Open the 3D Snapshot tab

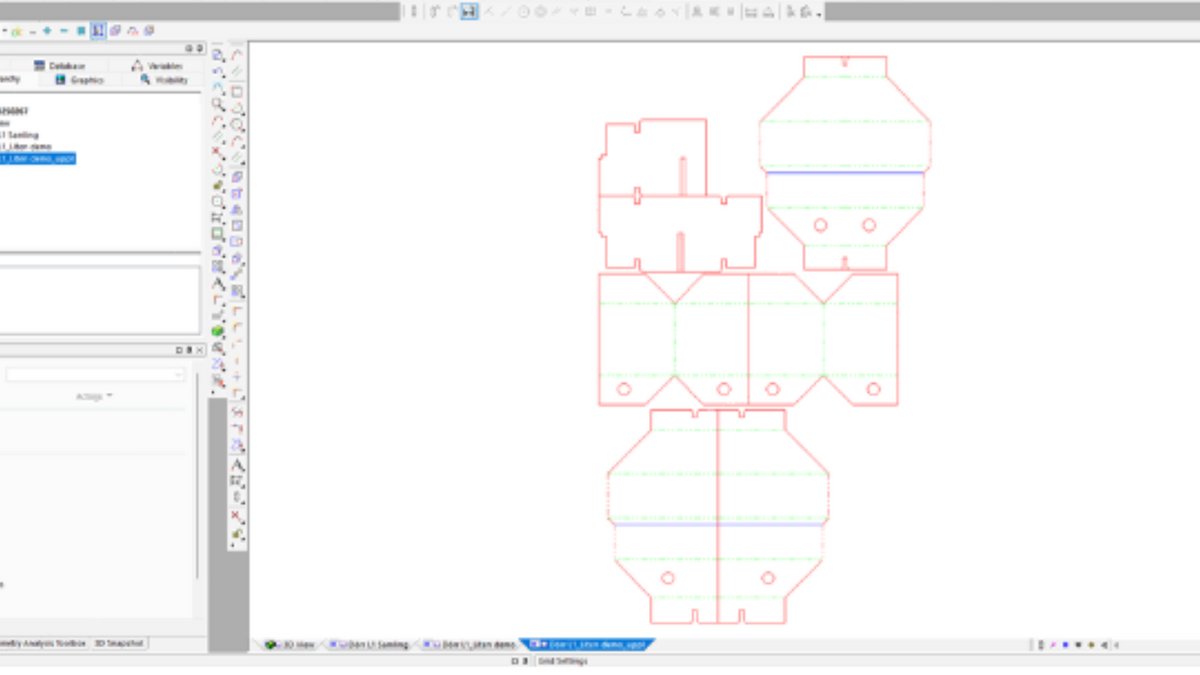point(119,643)
